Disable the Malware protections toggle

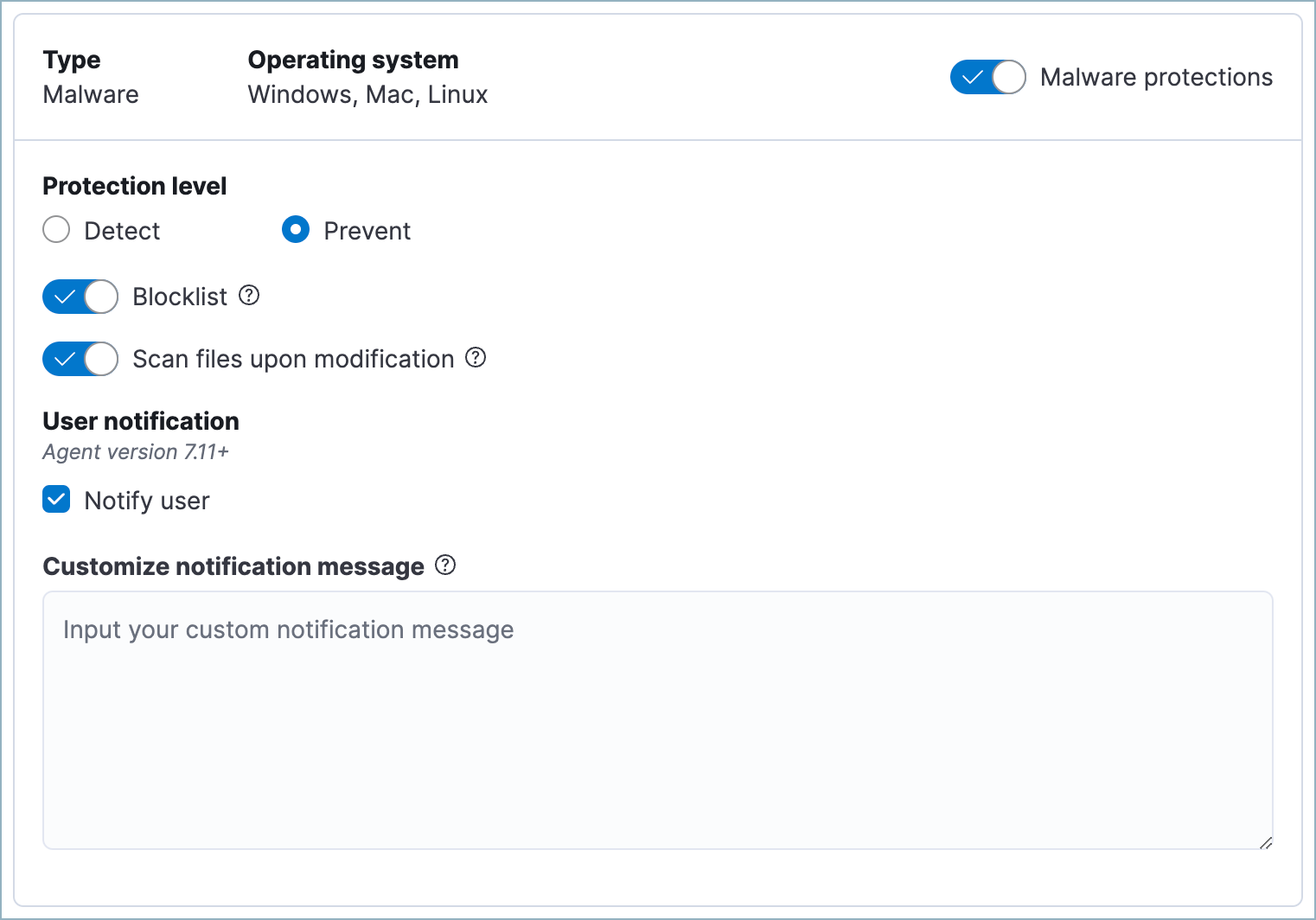coord(988,77)
